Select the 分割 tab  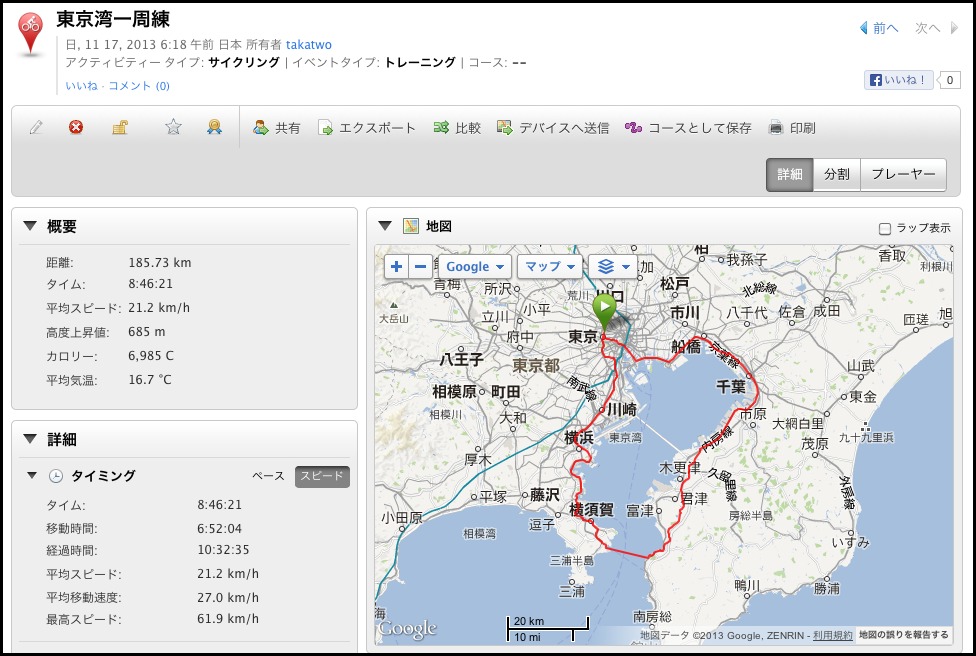(x=837, y=174)
